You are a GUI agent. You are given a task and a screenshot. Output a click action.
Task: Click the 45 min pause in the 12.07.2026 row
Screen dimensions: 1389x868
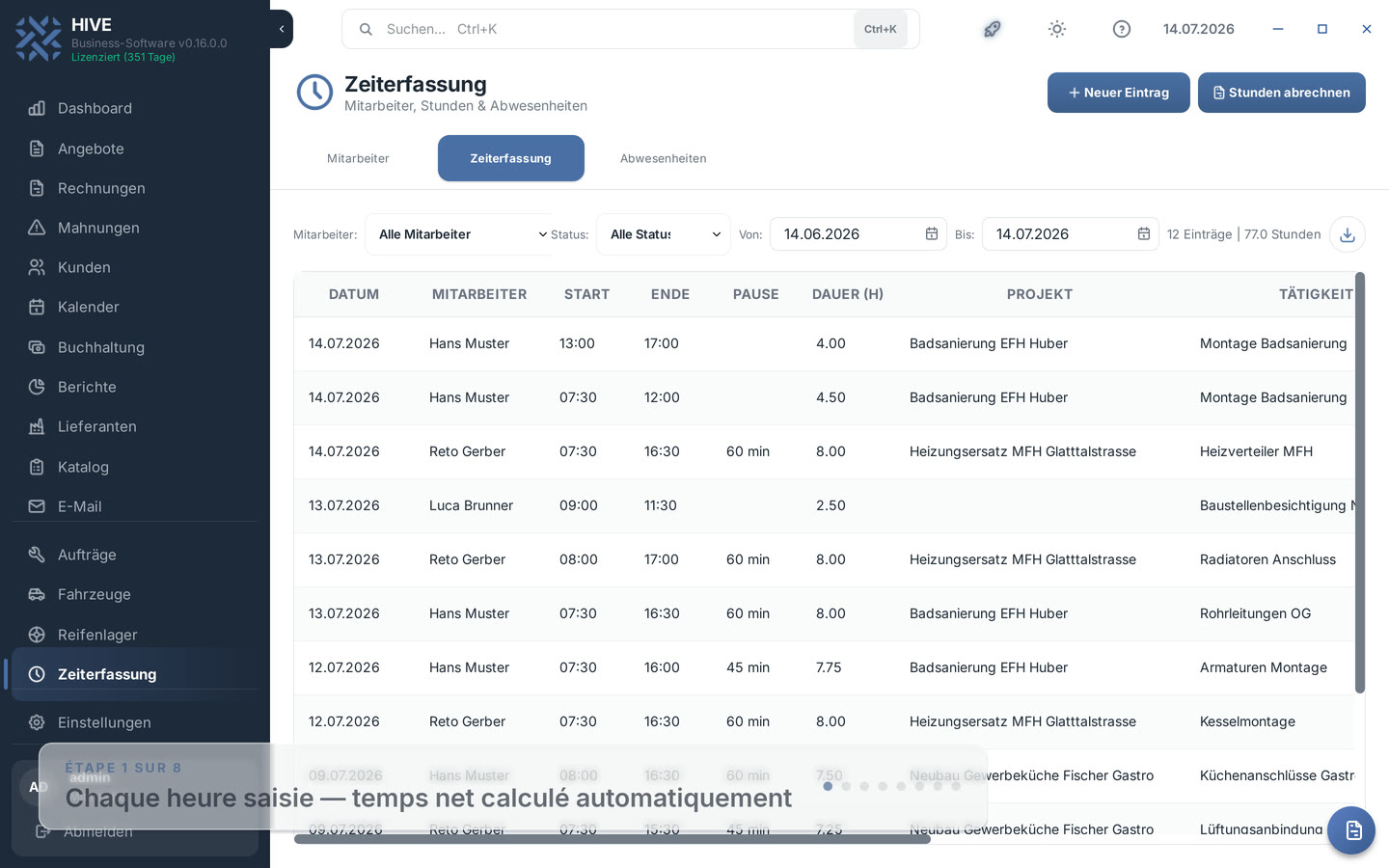748,667
